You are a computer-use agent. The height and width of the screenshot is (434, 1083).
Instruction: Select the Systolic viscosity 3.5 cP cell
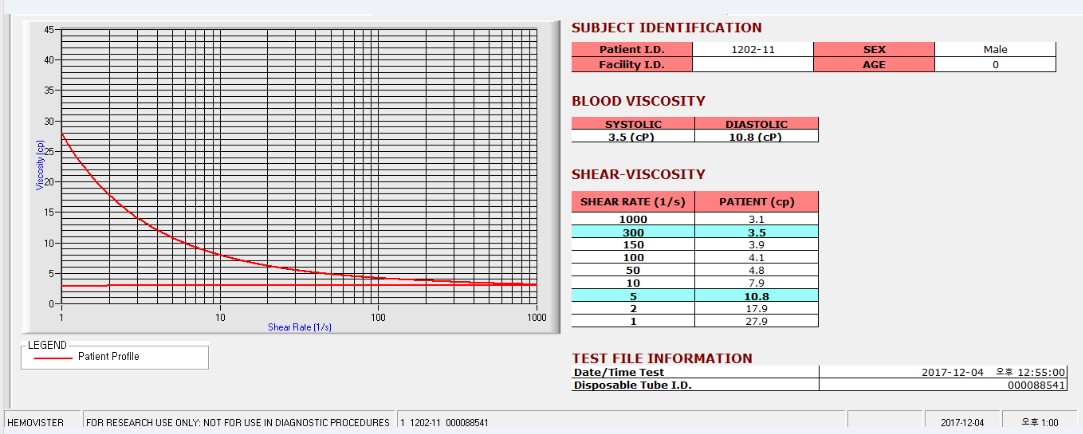click(x=633, y=136)
